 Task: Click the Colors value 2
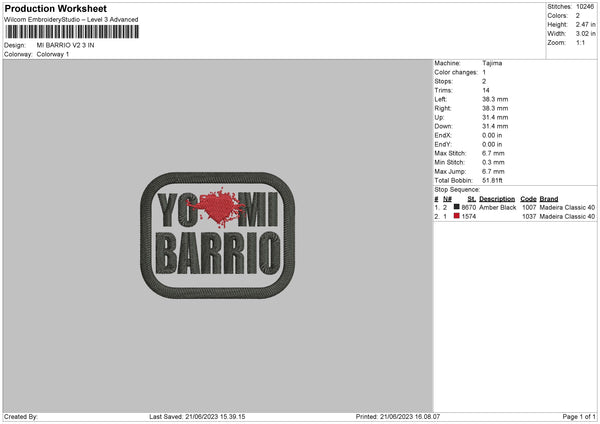point(578,16)
